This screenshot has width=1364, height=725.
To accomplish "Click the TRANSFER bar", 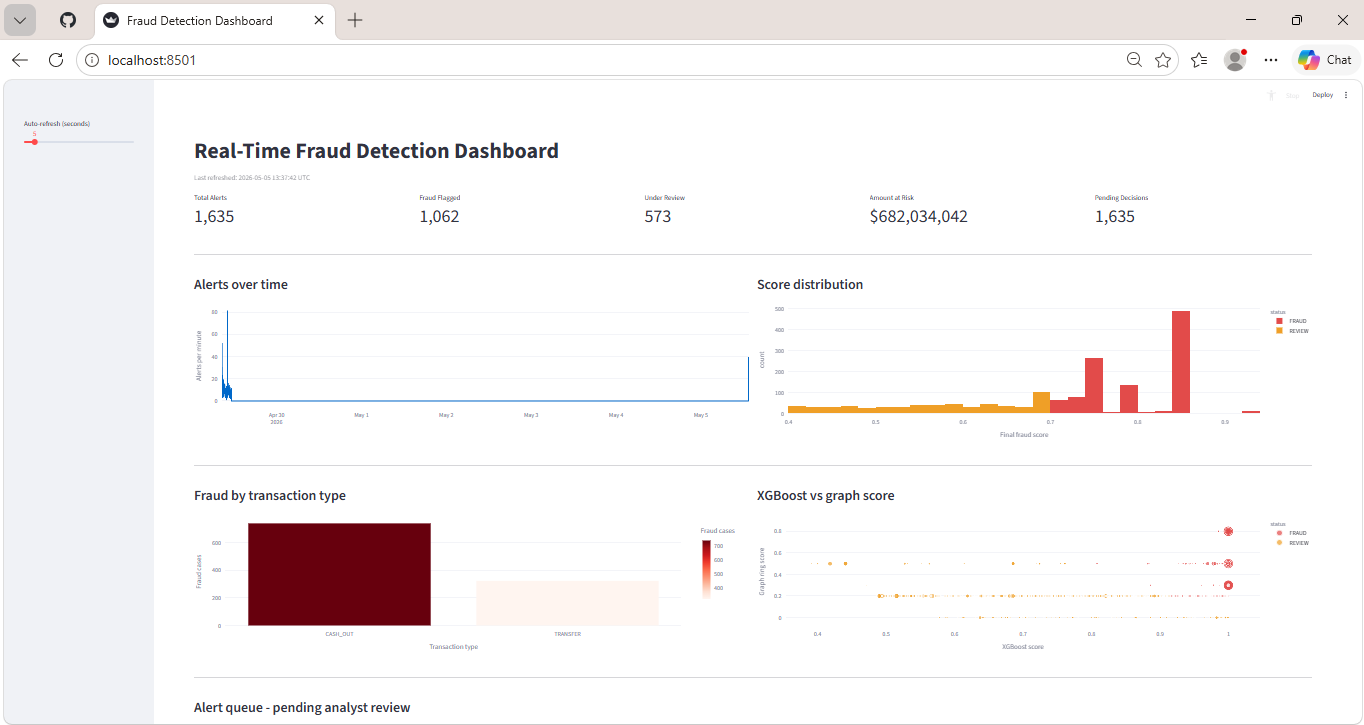I will pos(567,603).
